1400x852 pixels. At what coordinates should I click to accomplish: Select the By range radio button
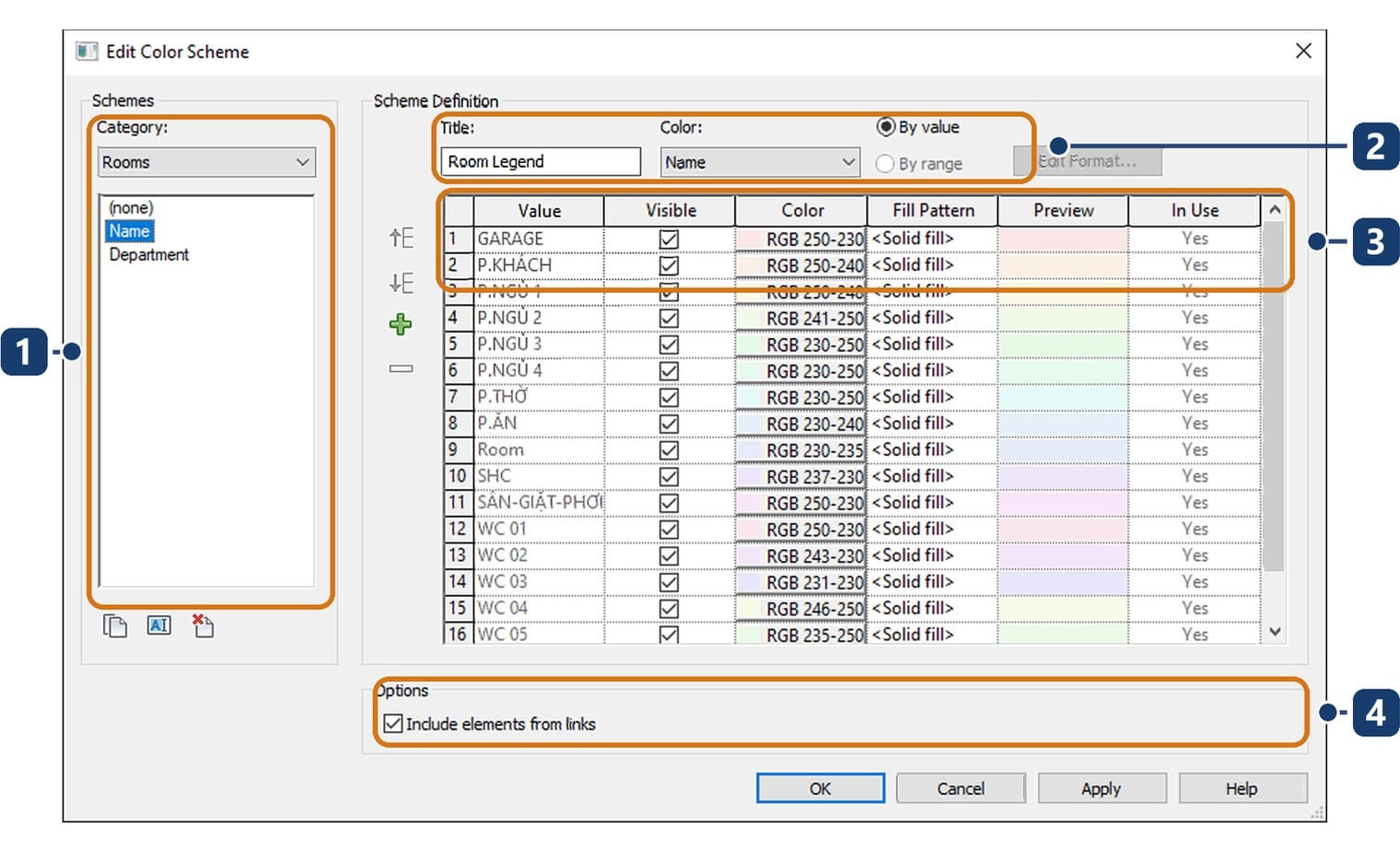(x=885, y=164)
